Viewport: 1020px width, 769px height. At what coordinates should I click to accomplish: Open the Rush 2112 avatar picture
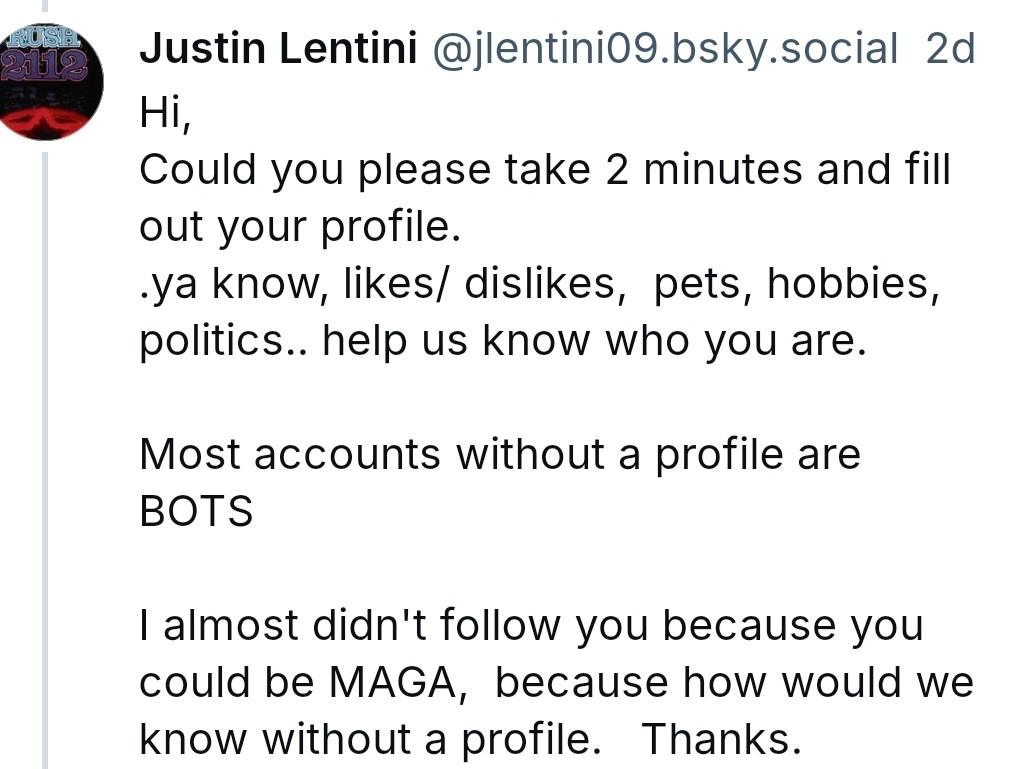click(x=44, y=82)
